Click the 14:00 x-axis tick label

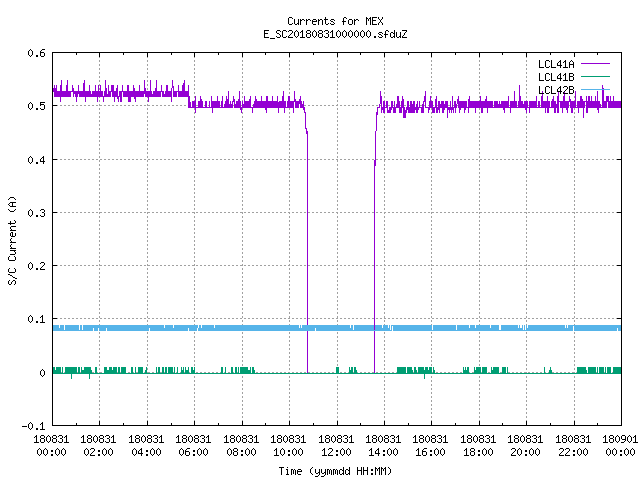[383, 452]
